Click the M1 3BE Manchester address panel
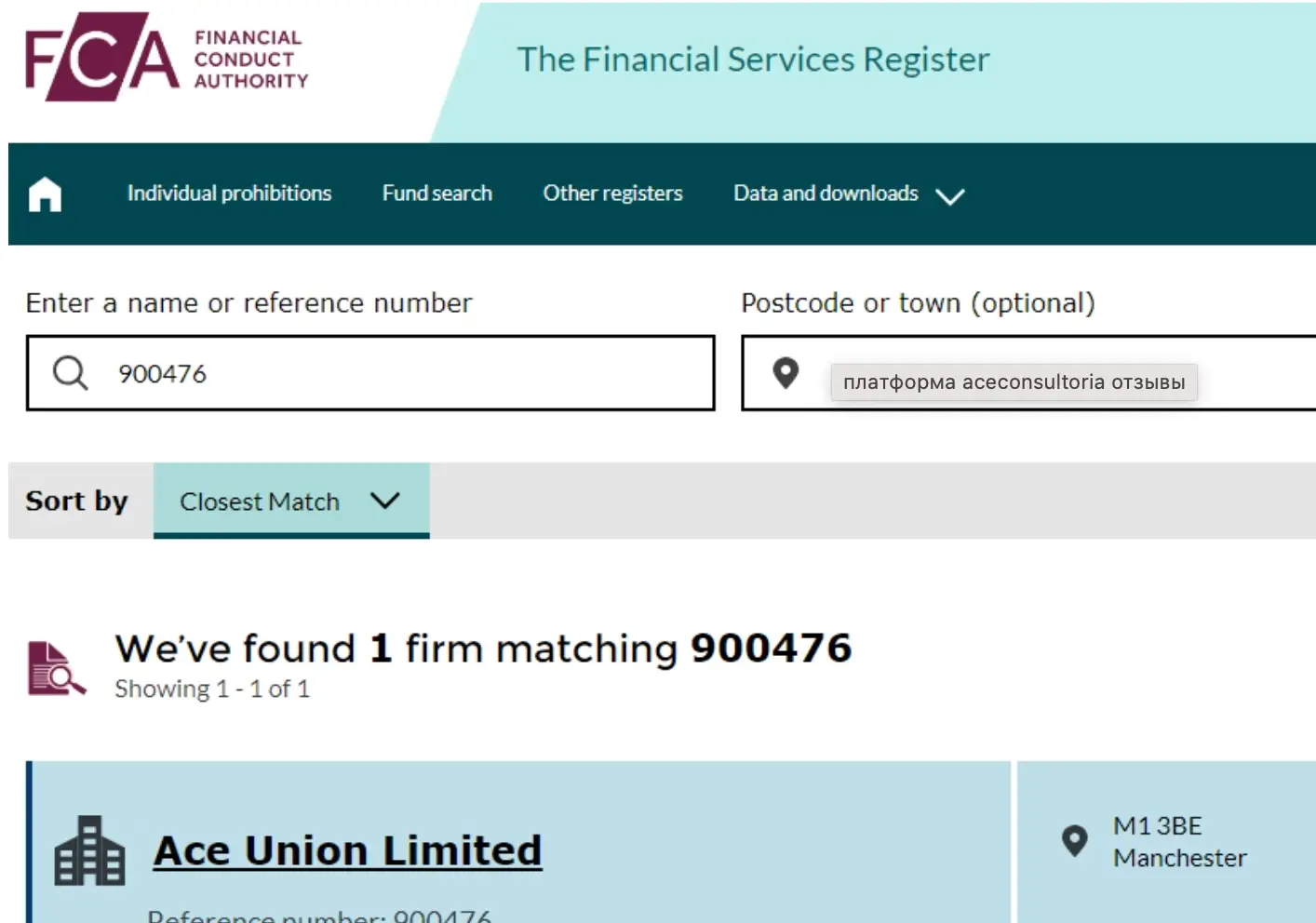Screen dimensions: 1316x923 click(x=1166, y=842)
